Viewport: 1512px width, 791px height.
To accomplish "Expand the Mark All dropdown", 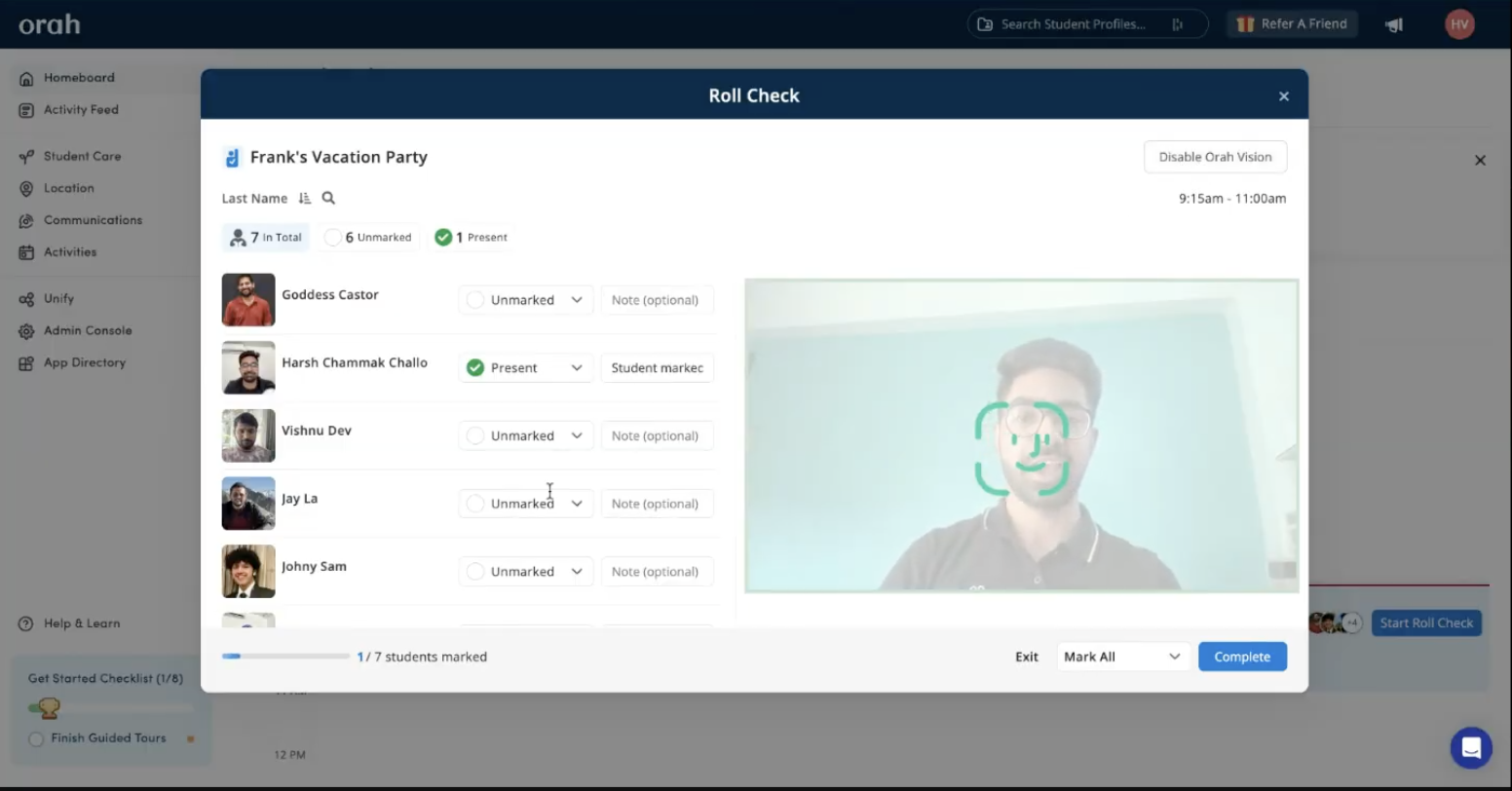I will 1122,657.
